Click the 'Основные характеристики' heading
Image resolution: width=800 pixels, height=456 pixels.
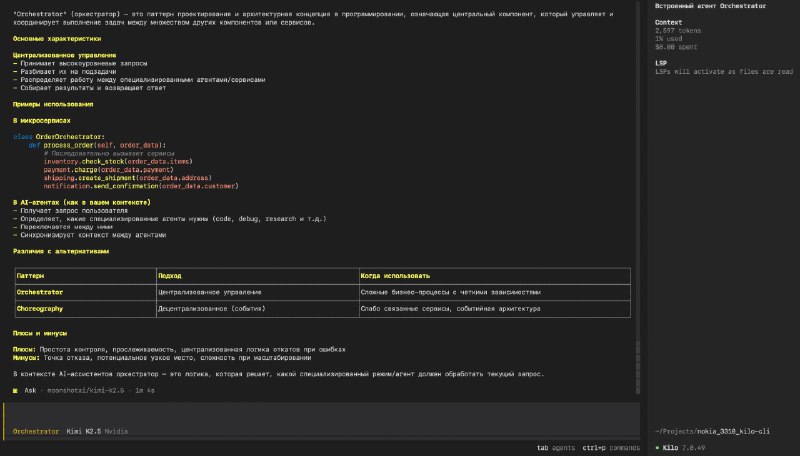click(x=57, y=39)
